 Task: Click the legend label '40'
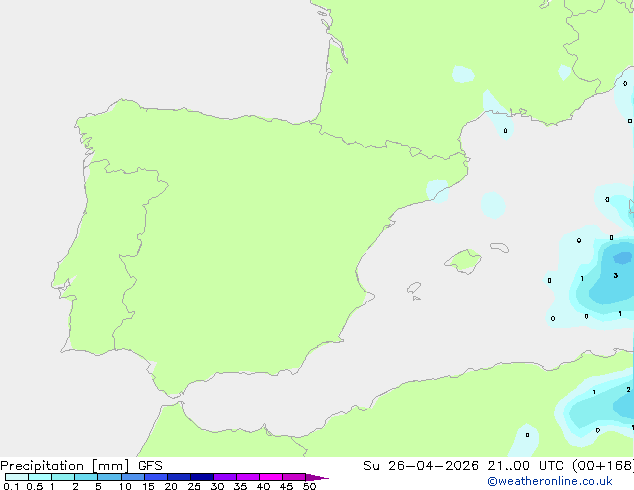coord(263,486)
